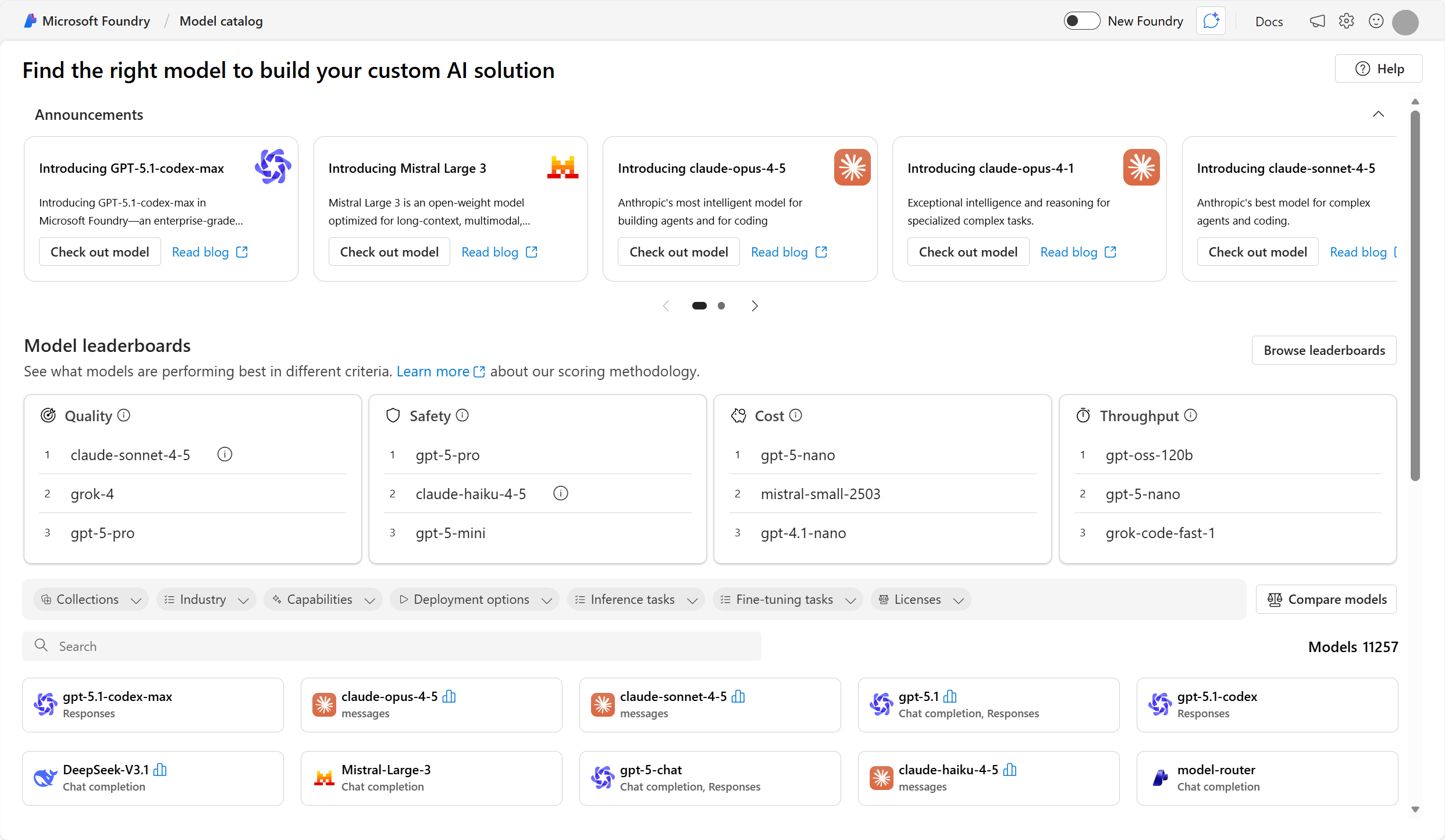This screenshot has height=840, width=1445.
Task: Open the Collections filter dropdown
Action: (90, 599)
